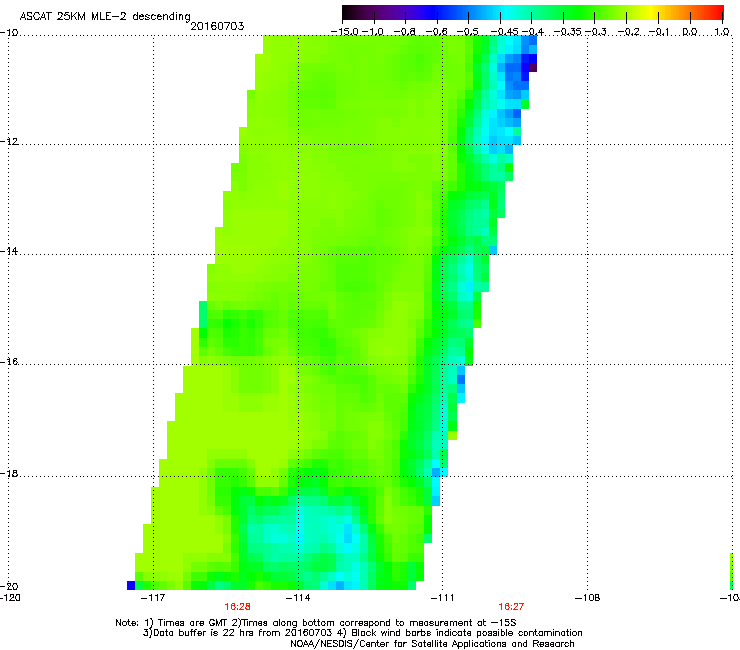Select the -14 latitude axis label

(x=9, y=251)
